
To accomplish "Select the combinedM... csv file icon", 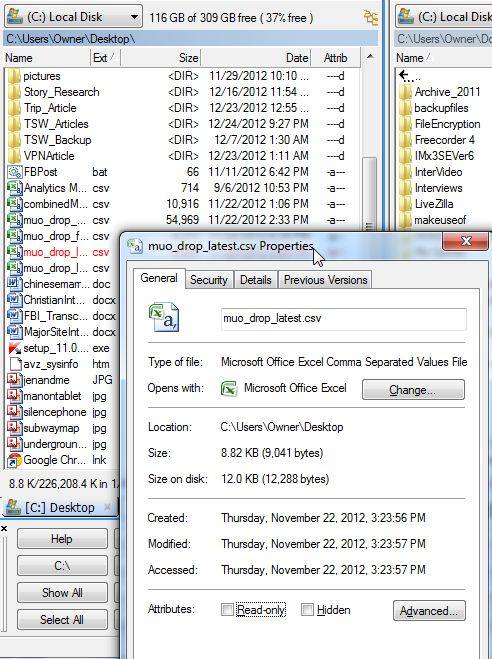I will click(x=15, y=204).
